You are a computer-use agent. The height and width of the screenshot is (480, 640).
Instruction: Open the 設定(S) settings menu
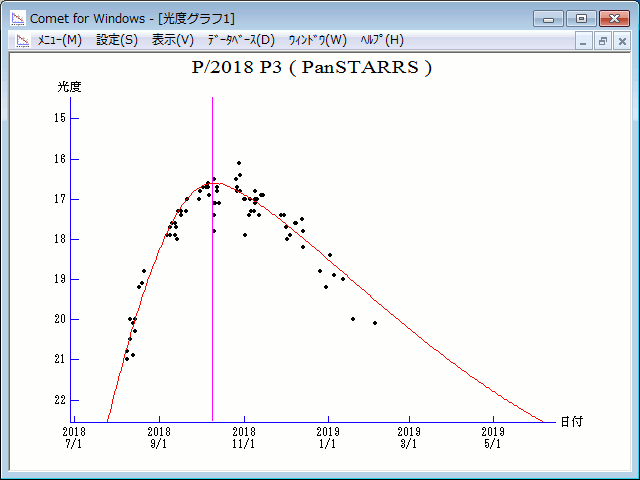coord(117,40)
